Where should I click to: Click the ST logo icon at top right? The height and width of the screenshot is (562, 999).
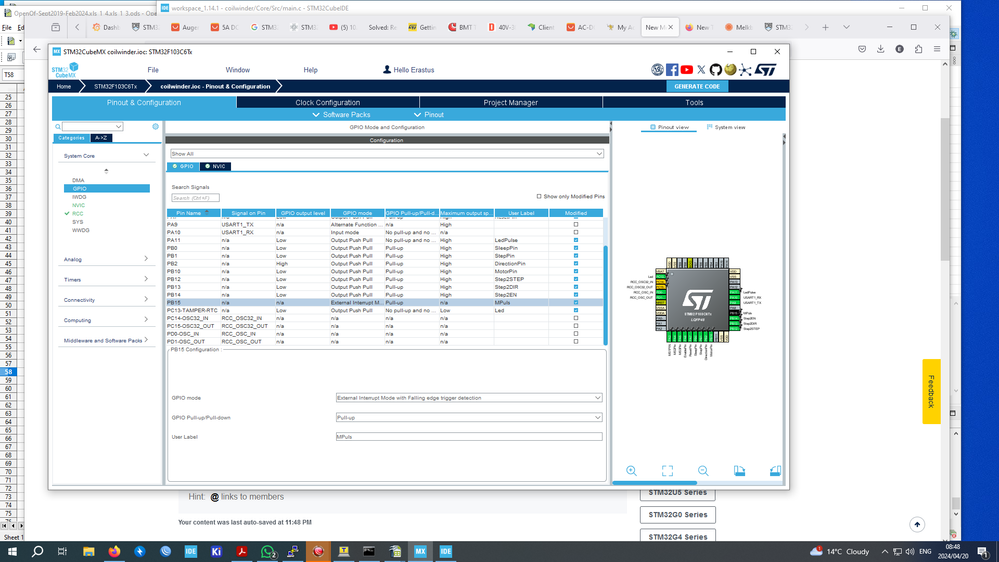tap(766, 70)
